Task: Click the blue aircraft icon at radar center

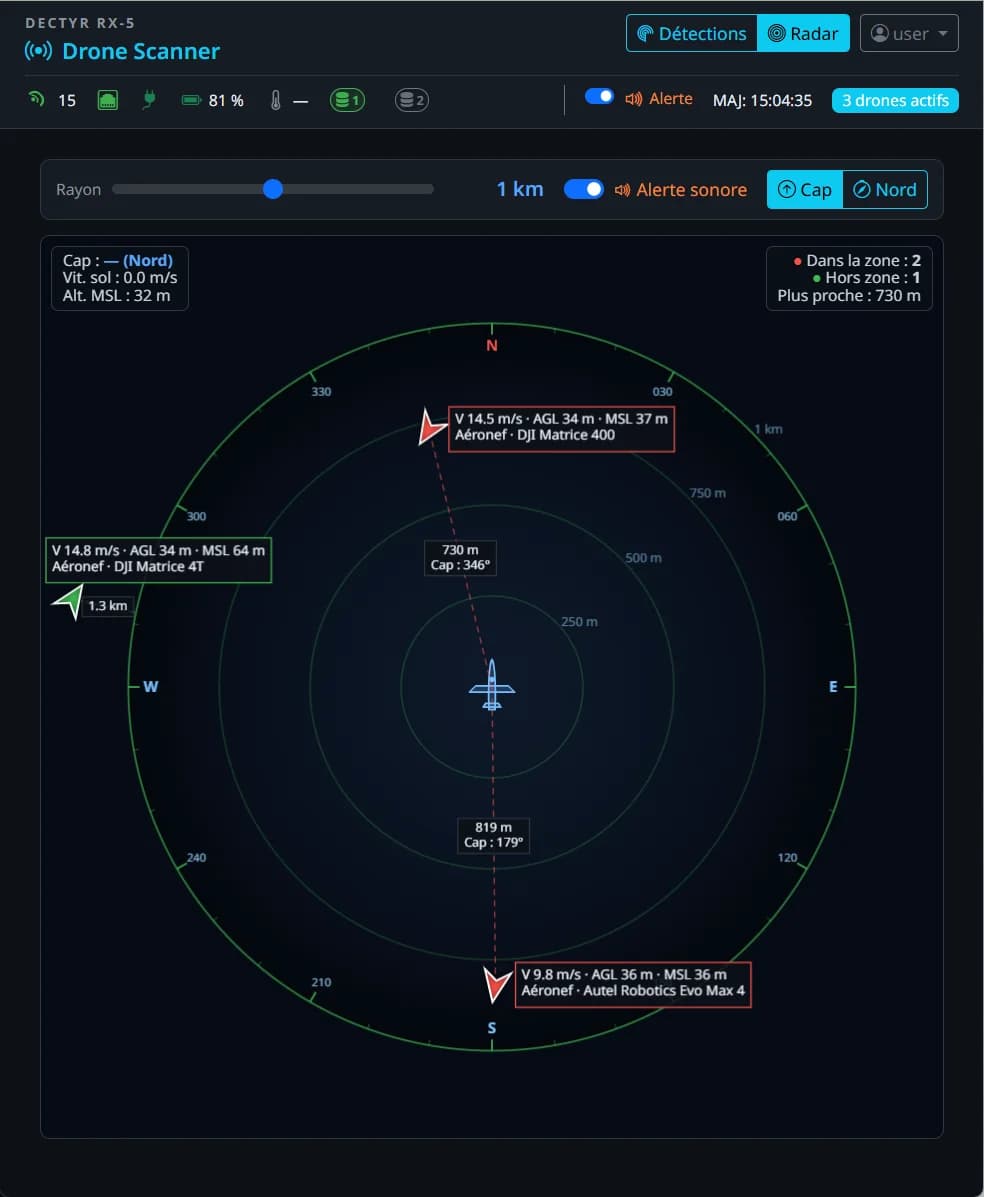Action: click(x=492, y=685)
